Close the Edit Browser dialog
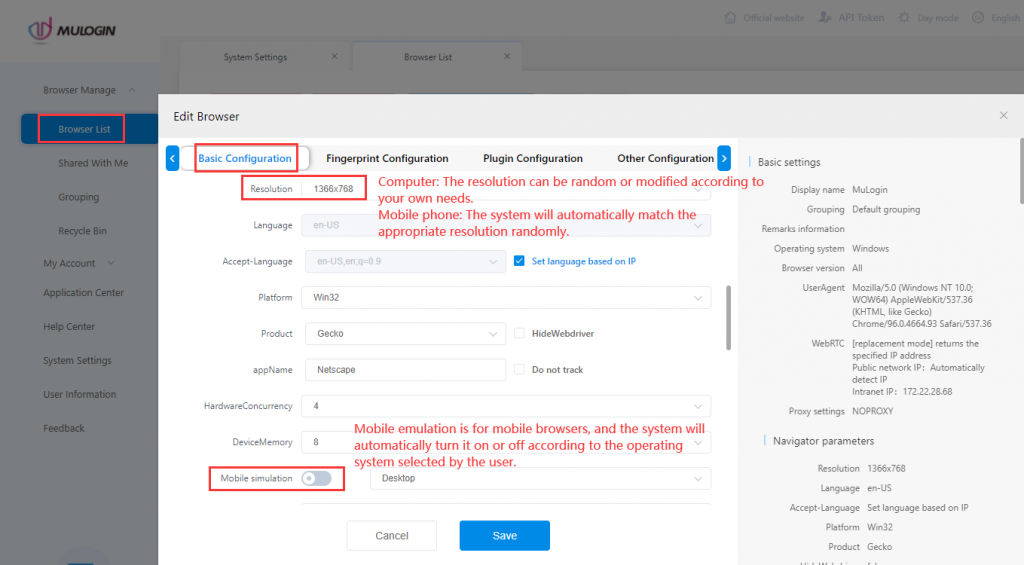The height and width of the screenshot is (565, 1024). coord(1004,116)
